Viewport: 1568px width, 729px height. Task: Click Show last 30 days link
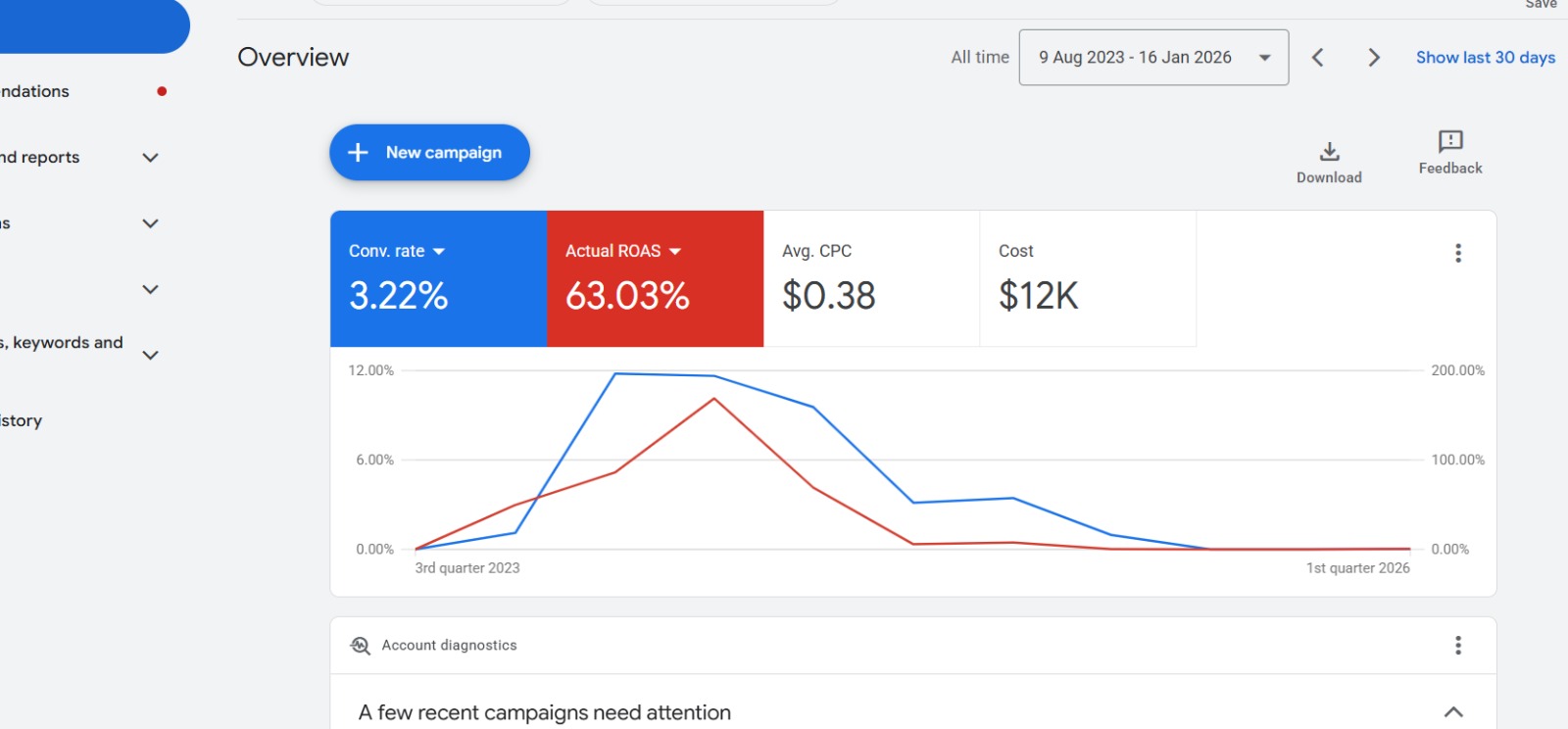[x=1485, y=58]
